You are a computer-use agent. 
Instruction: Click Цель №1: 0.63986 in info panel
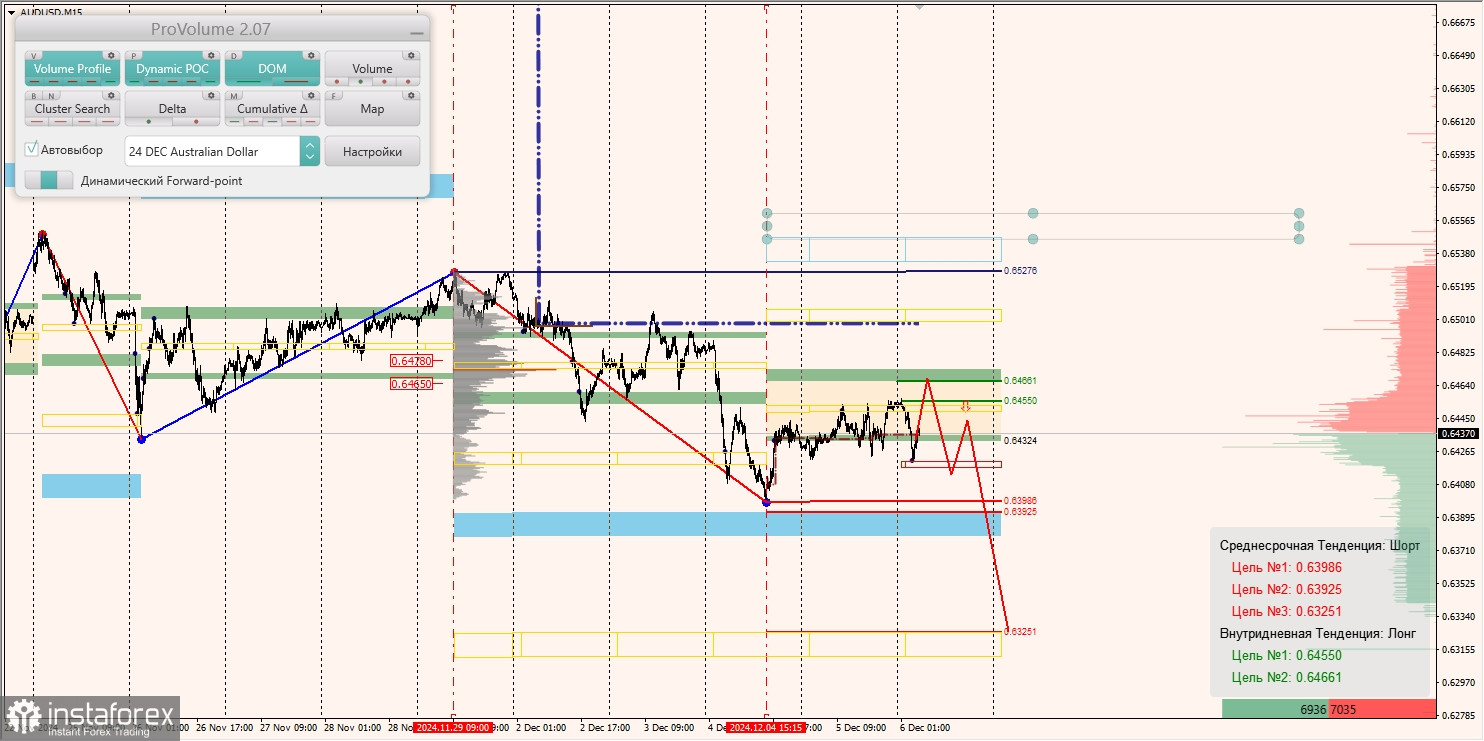pyautogui.click(x=1286, y=567)
